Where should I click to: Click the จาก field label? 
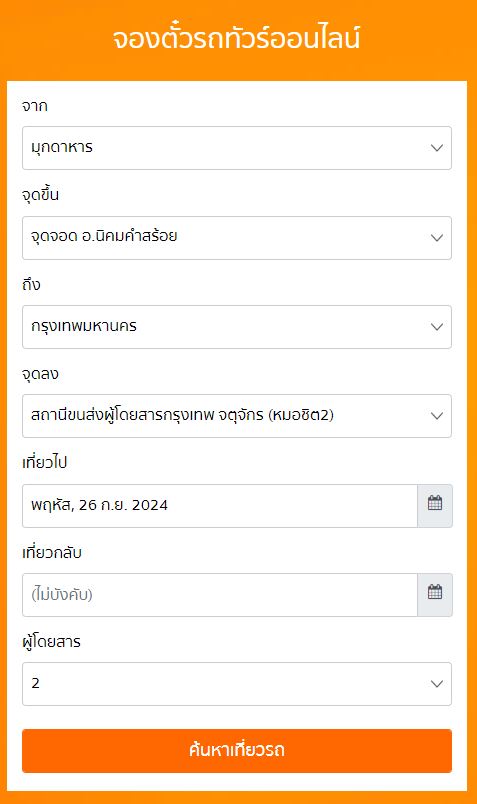(x=35, y=106)
